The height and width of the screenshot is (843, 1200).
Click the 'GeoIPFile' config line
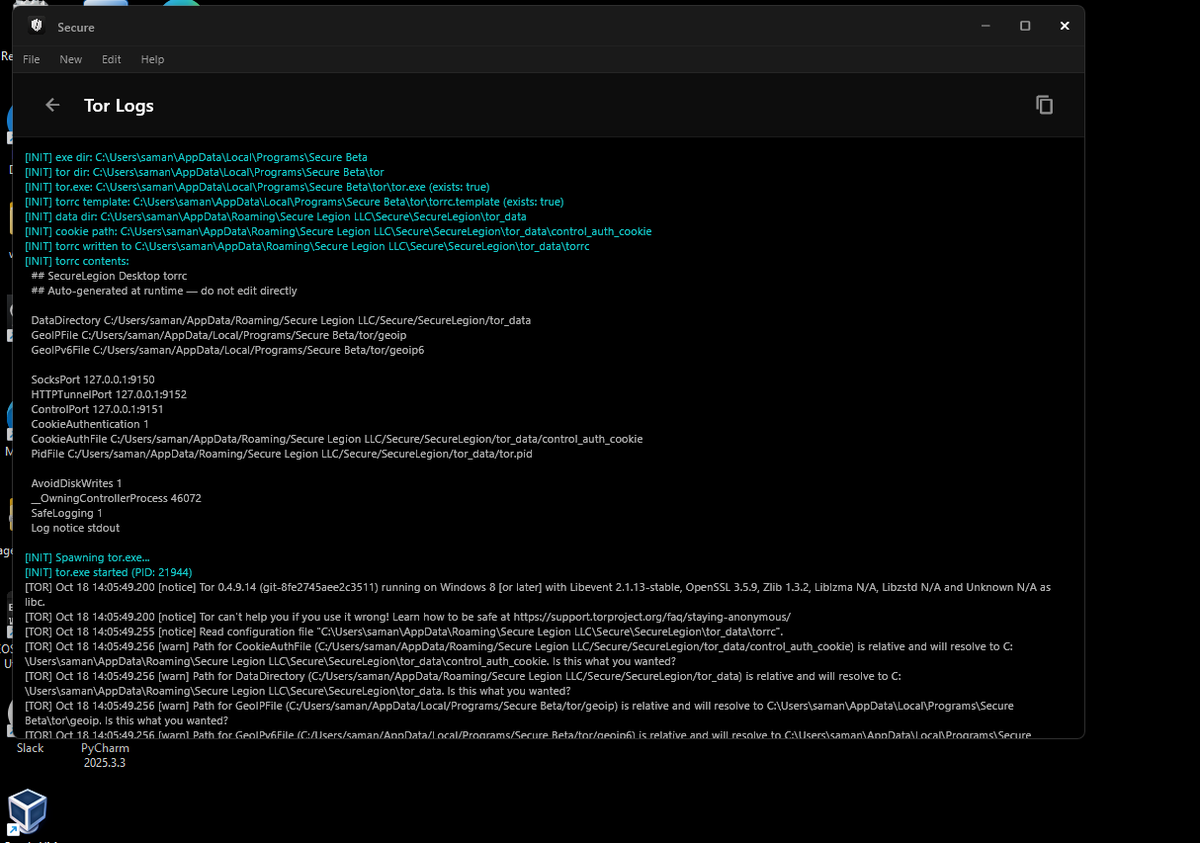[x=217, y=335]
